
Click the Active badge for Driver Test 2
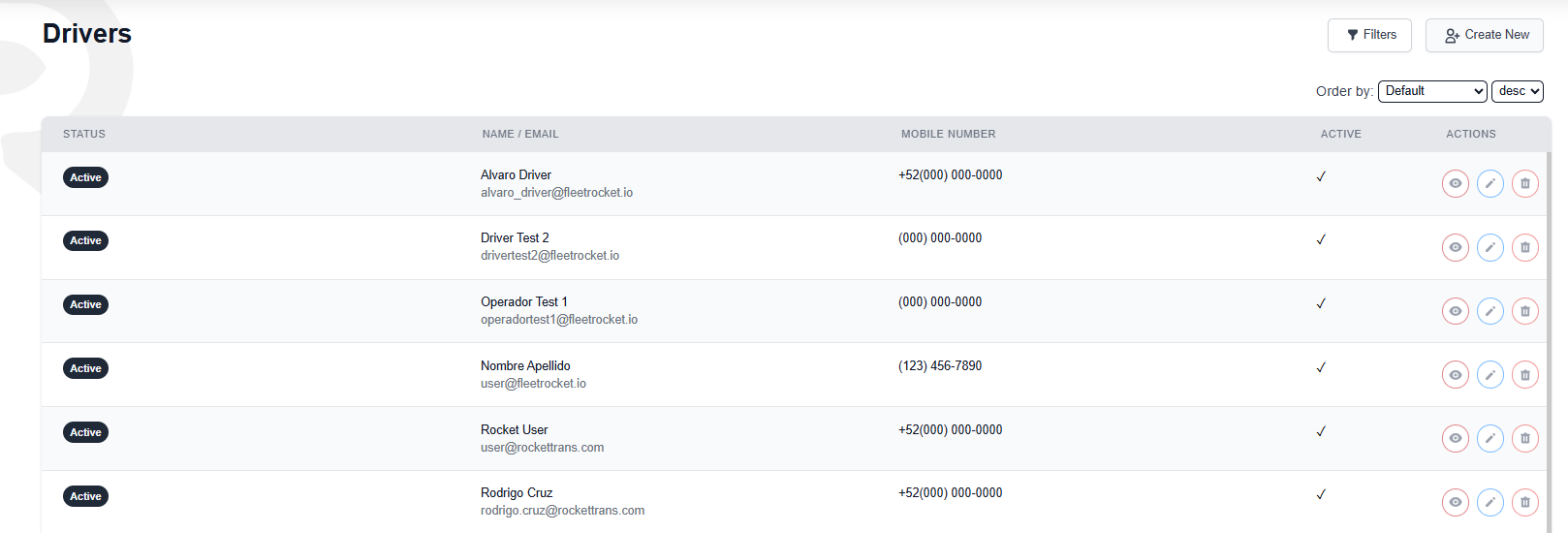point(85,240)
